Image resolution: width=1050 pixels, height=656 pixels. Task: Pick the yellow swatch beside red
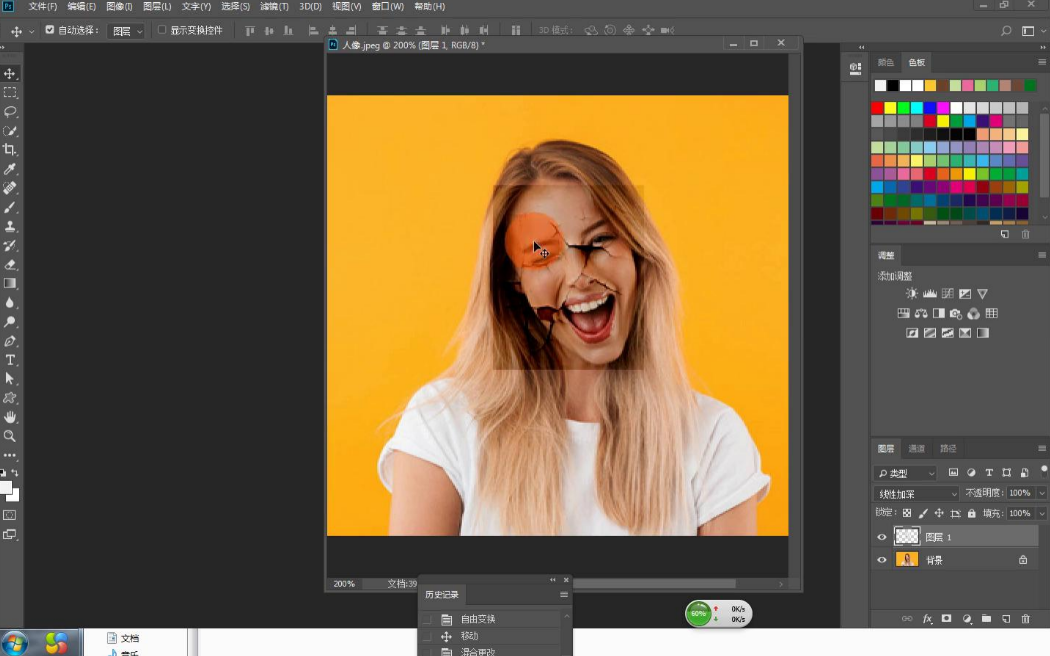click(x=890, y=108)
